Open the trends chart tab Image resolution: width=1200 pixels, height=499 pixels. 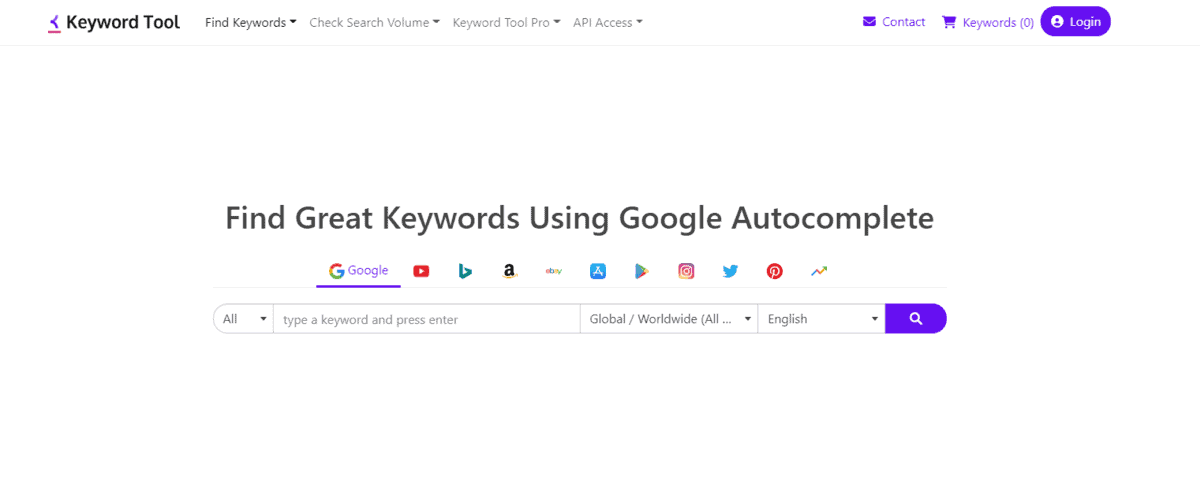[819, 271]
